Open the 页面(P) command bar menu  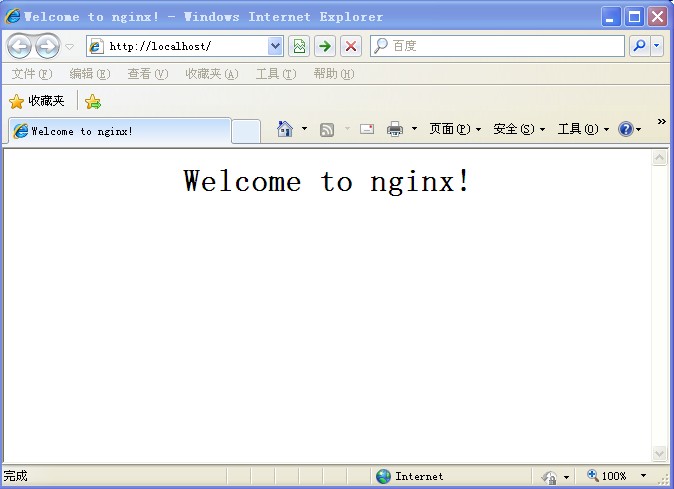tap(455, 129)
